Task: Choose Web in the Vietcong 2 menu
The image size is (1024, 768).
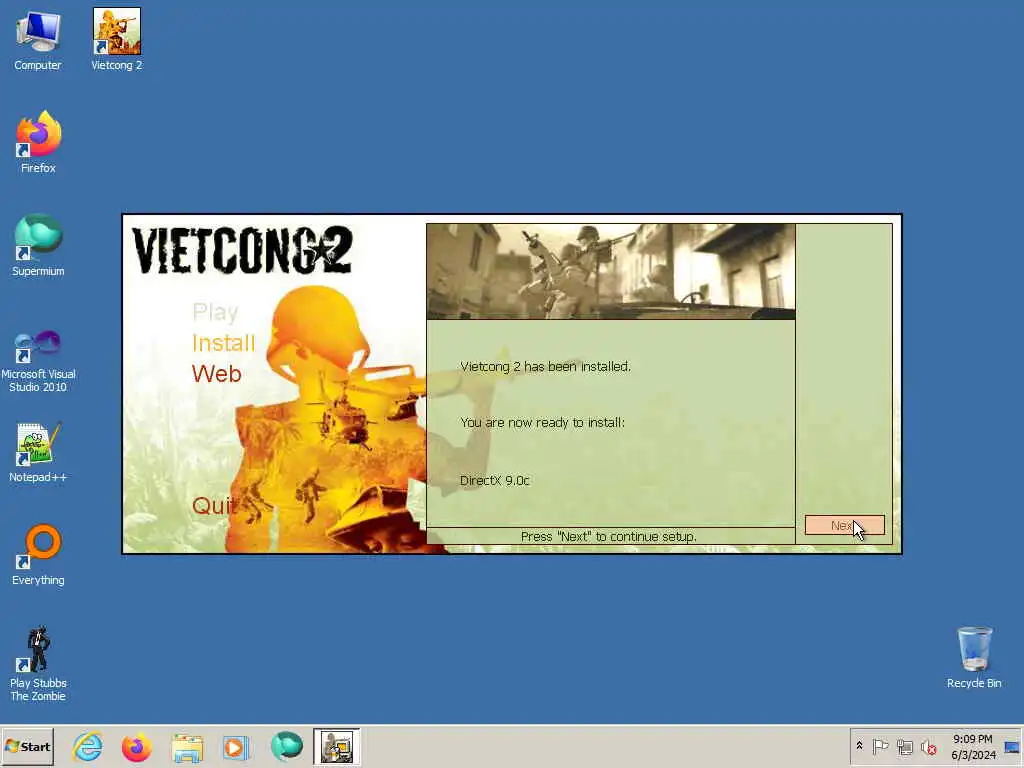Action: tap(216, 374)
